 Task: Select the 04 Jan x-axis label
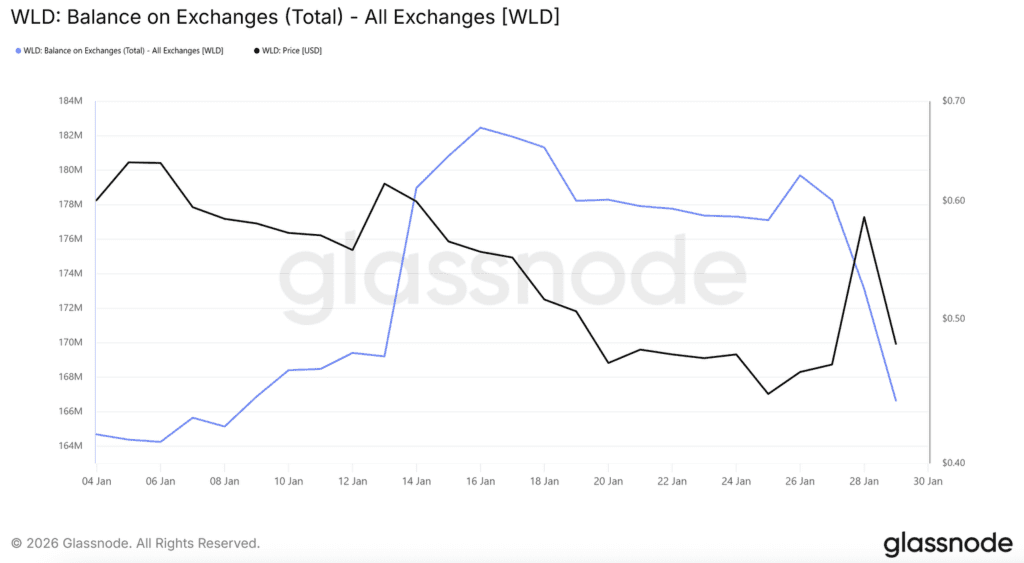[x=96, y=481]
